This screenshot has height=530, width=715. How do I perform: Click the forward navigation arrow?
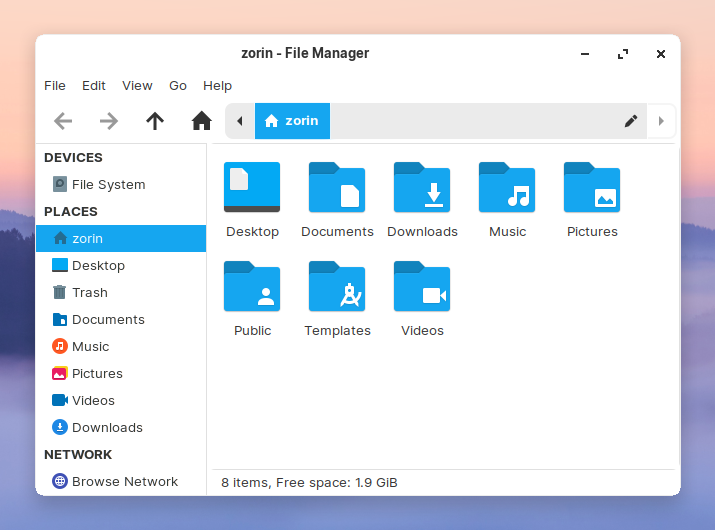click(109, 121)
